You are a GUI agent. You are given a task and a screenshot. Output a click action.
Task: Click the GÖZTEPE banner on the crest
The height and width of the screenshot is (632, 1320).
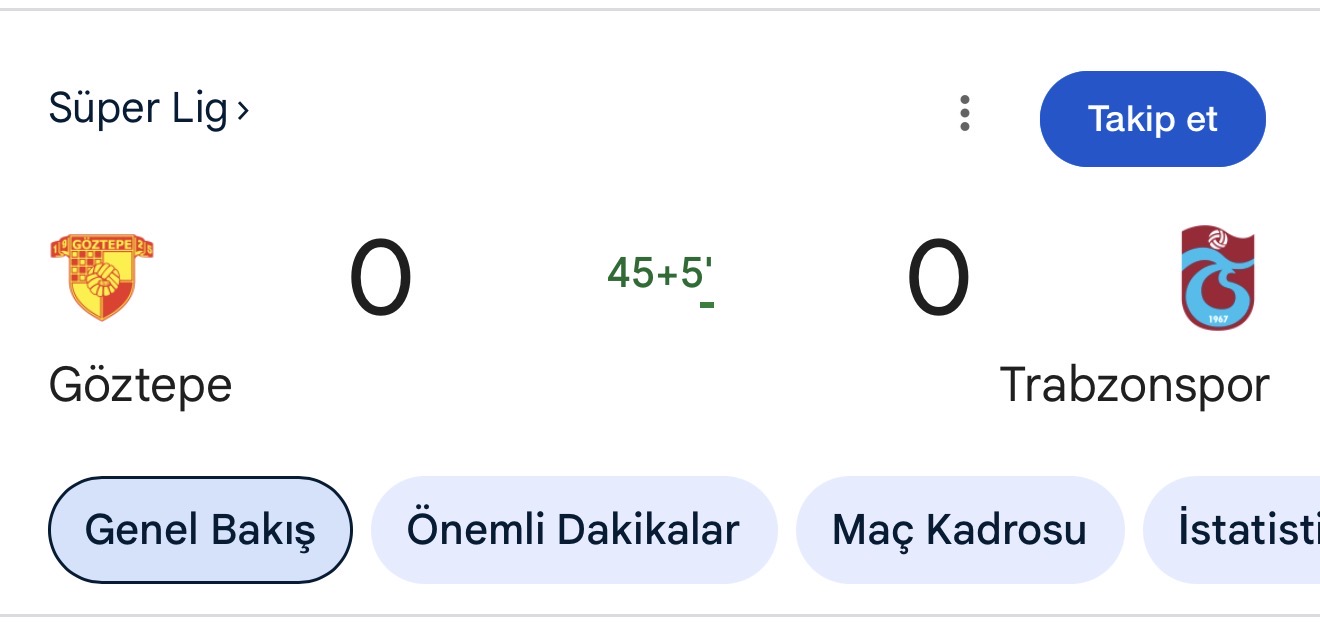[101, 245]
